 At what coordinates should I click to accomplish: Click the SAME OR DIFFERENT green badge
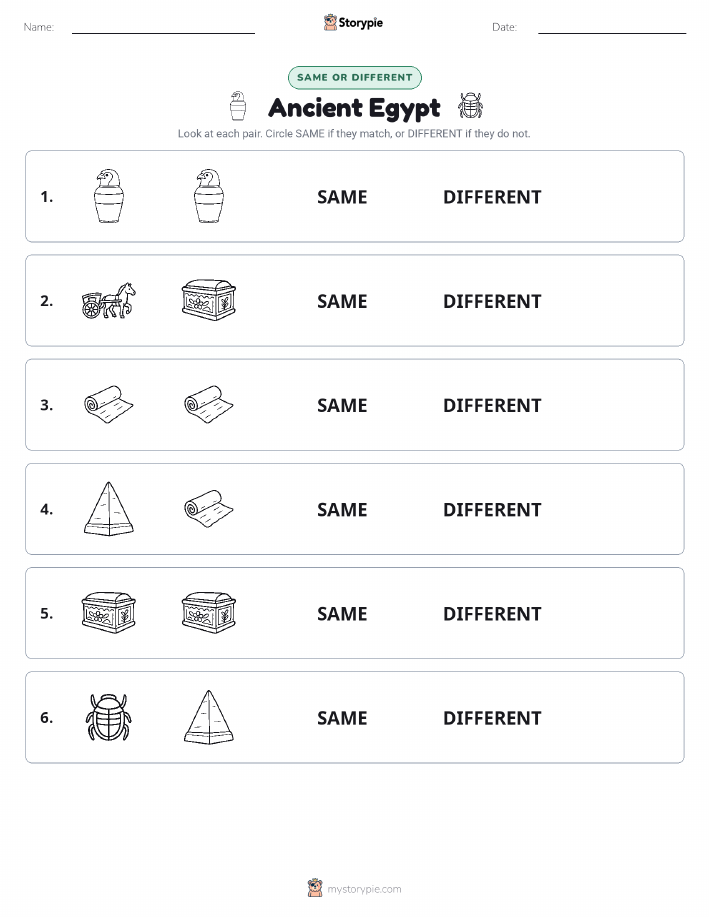pos(354,77)
